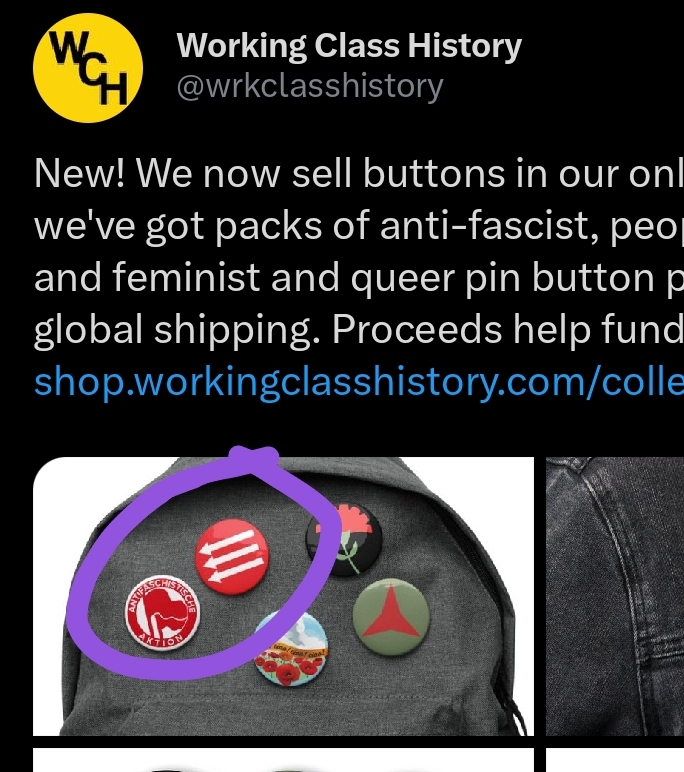Click the Antifaschistische Aktion red flag button
This screenshot has height=772, width=684.
coord(163,612)
